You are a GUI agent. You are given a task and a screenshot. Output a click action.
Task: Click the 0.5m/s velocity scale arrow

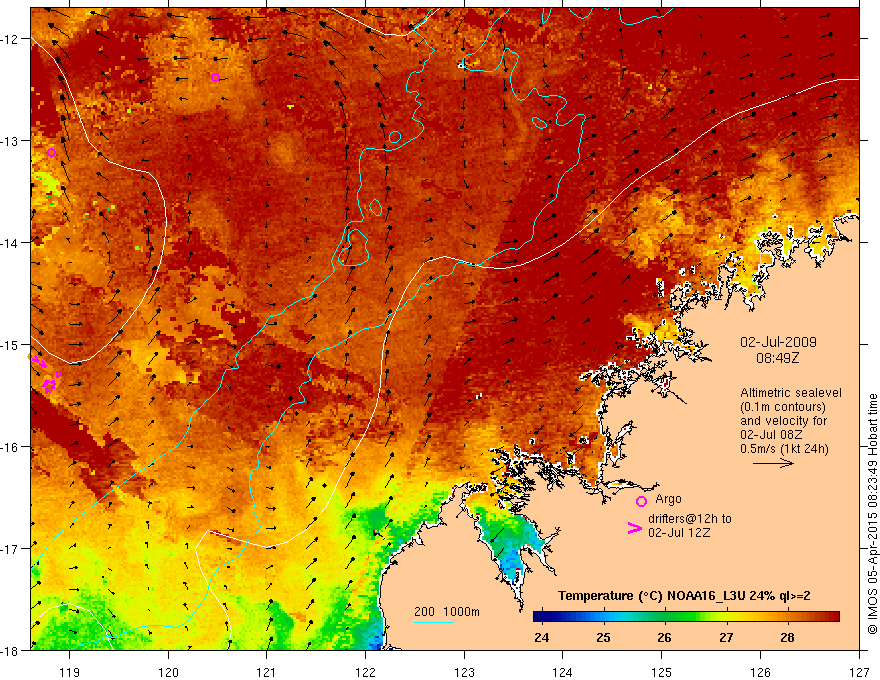(773, 463)
